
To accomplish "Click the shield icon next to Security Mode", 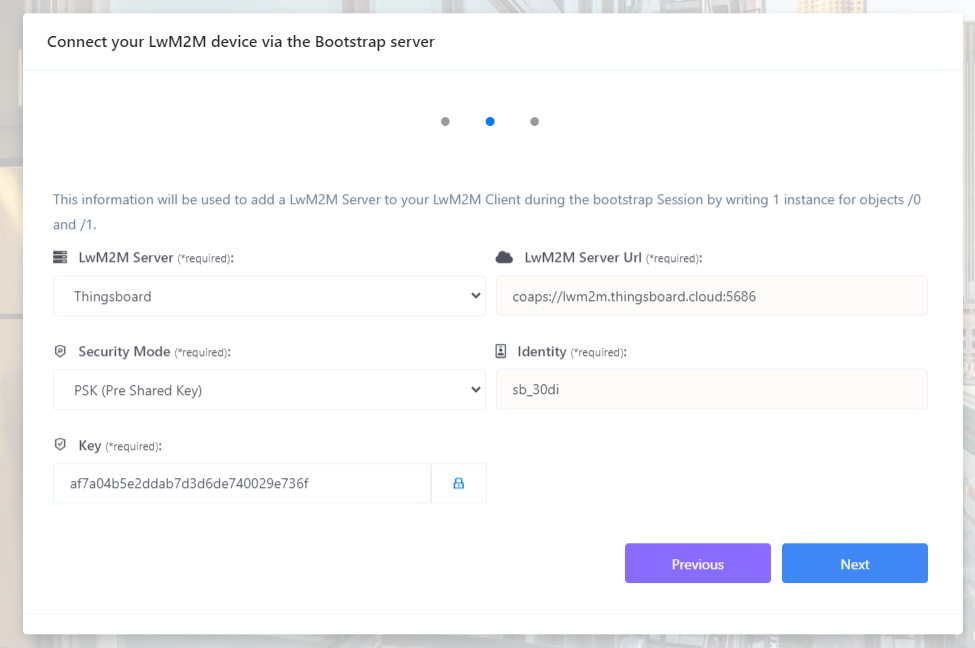I will [x=60, y=351].
